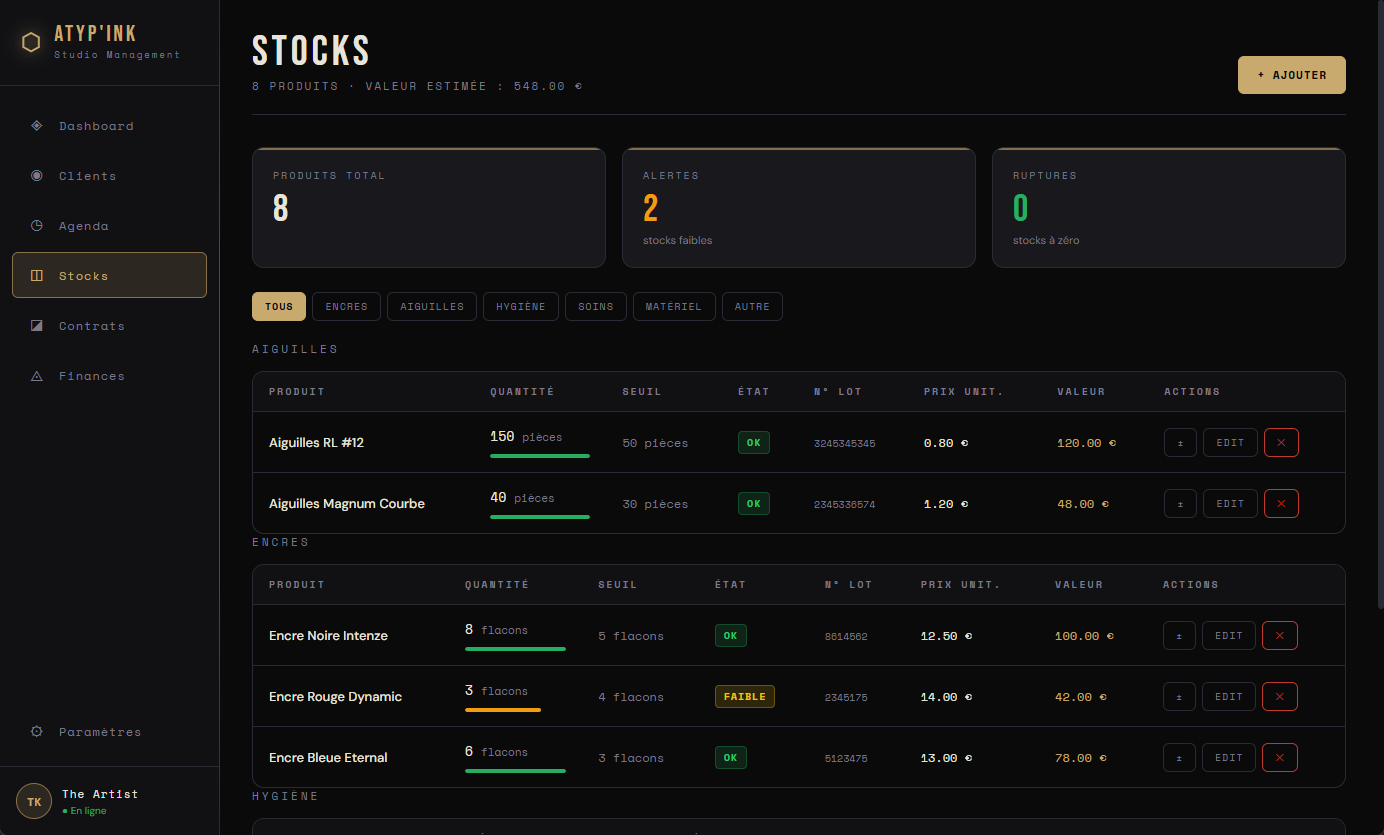Click lot number 3245345345

tap(845, 443)
